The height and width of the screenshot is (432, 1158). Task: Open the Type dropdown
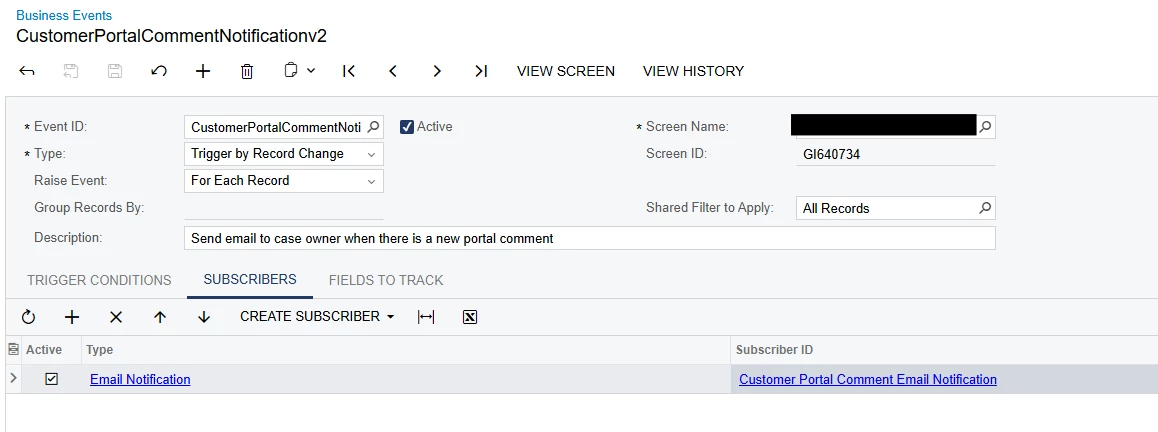click(x=372, y=154)
